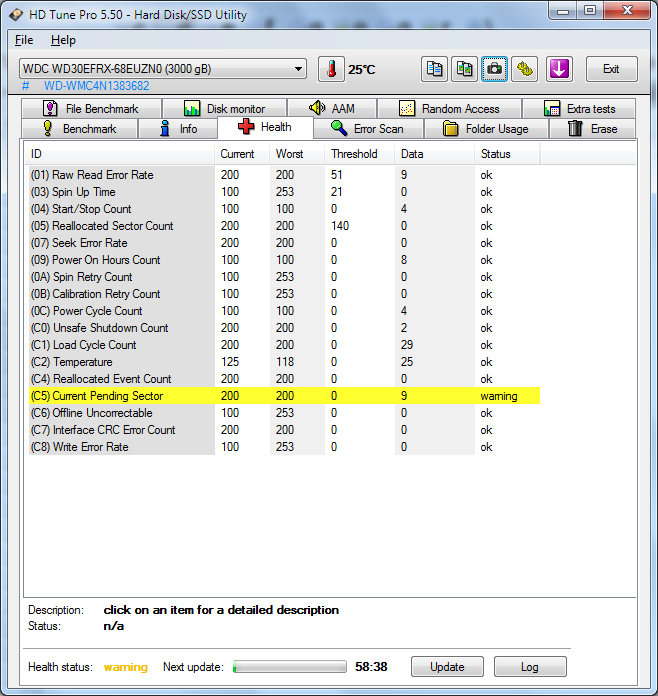Open the drive selection dropdown
The image size is (658, 696).
click(x=163, y=69)
